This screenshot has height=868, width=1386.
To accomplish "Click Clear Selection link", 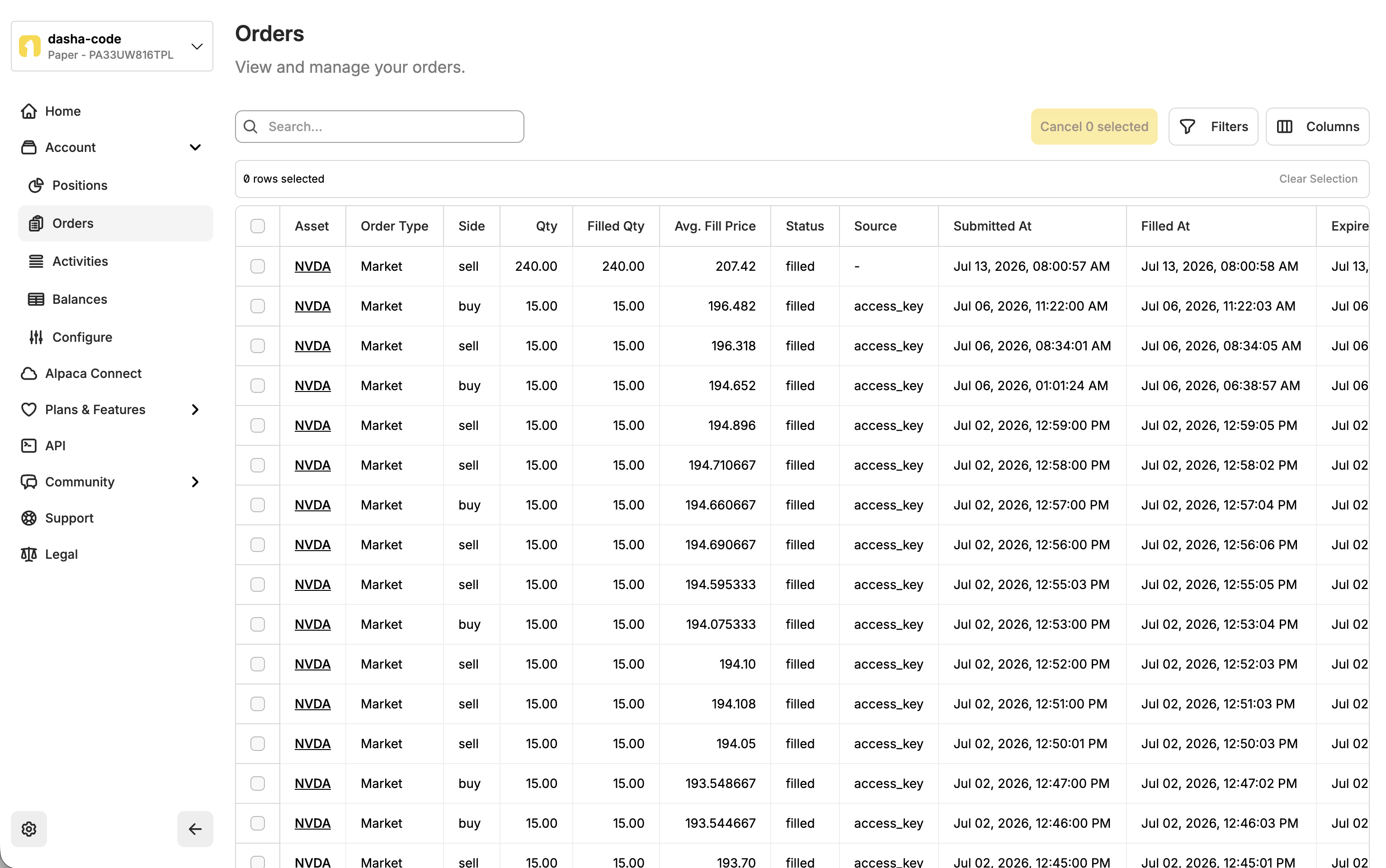I will point(1318,179).
